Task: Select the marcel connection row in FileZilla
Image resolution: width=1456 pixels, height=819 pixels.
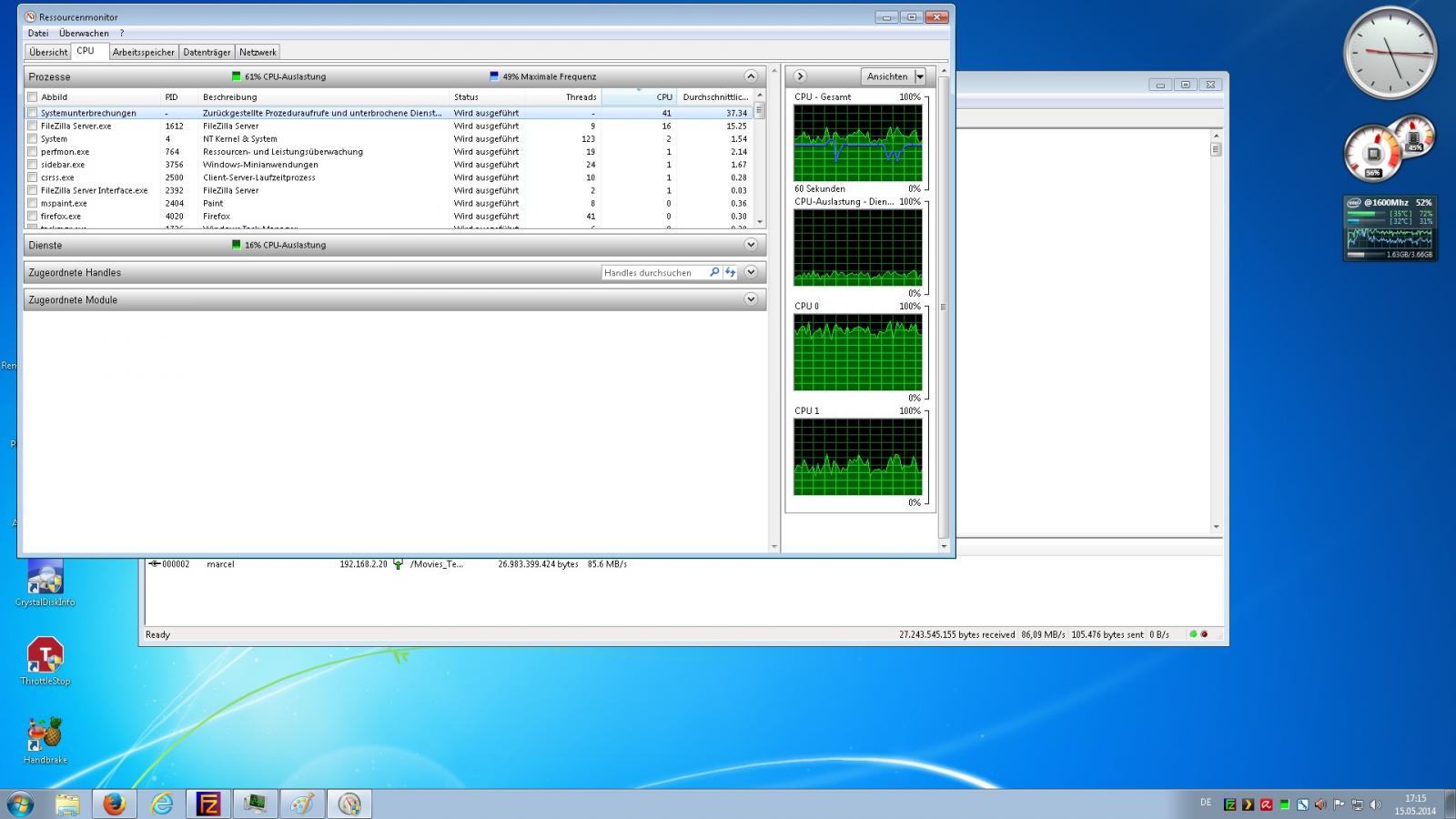Action: pos(387,564)
